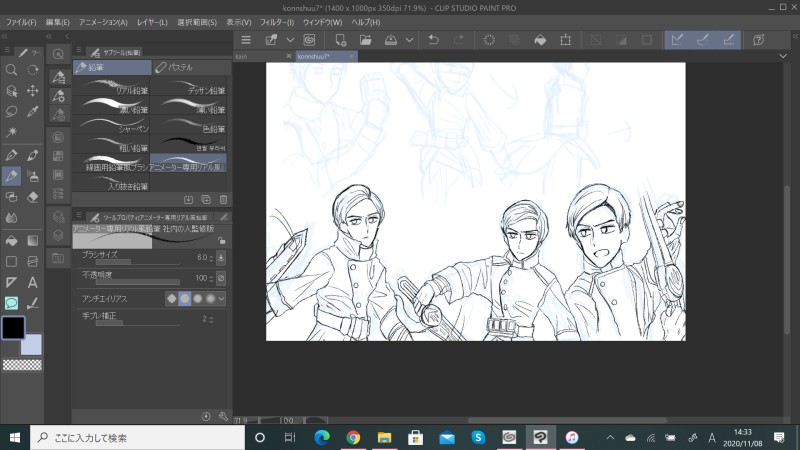Screen dimensions: 800x450
Task: Open the dropdown arrow beside the save icon
Action: (411, 40)
